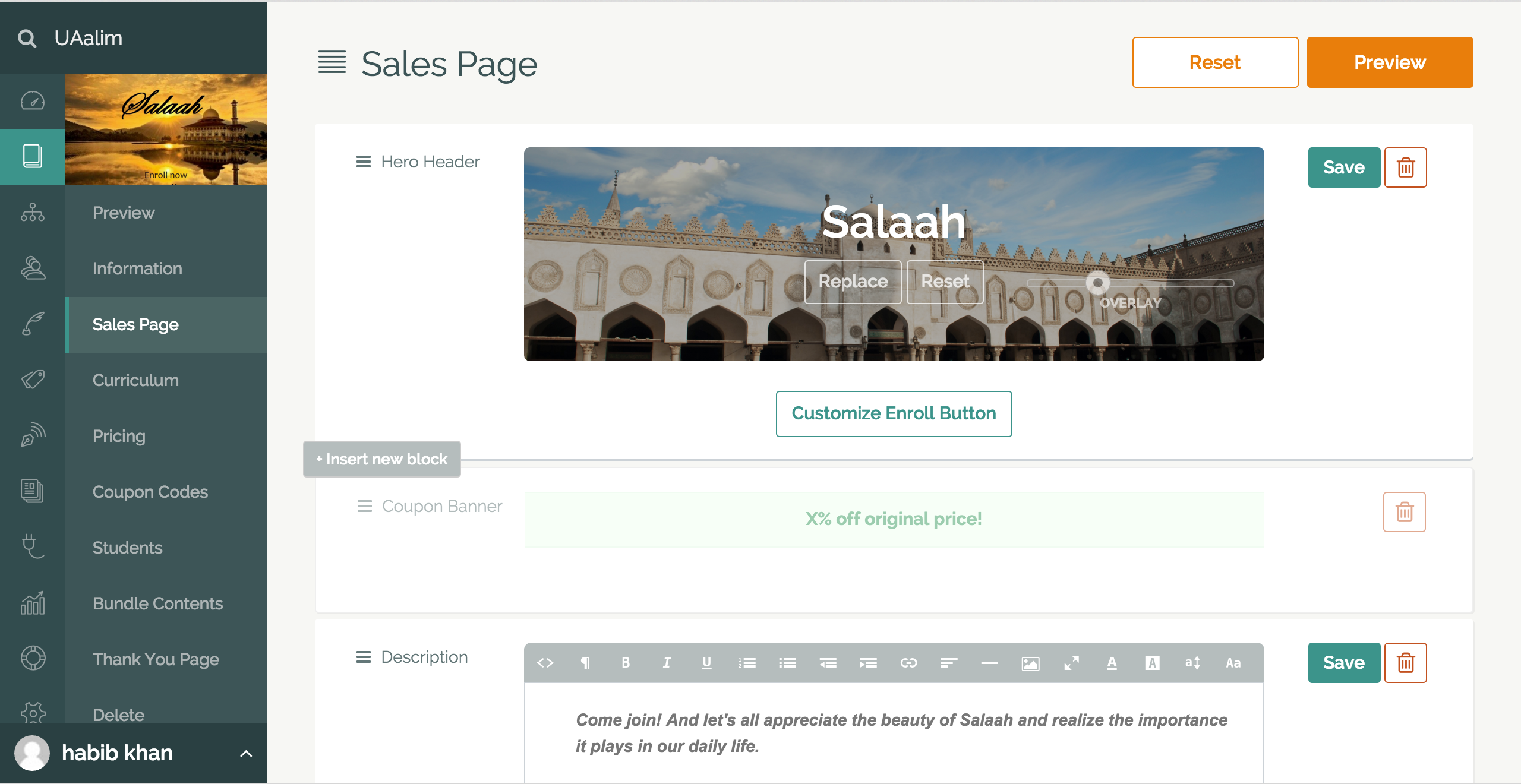Expand the habib khan user menu
The width and height of the screenshot is (1521, 784).
coord(245,754)
